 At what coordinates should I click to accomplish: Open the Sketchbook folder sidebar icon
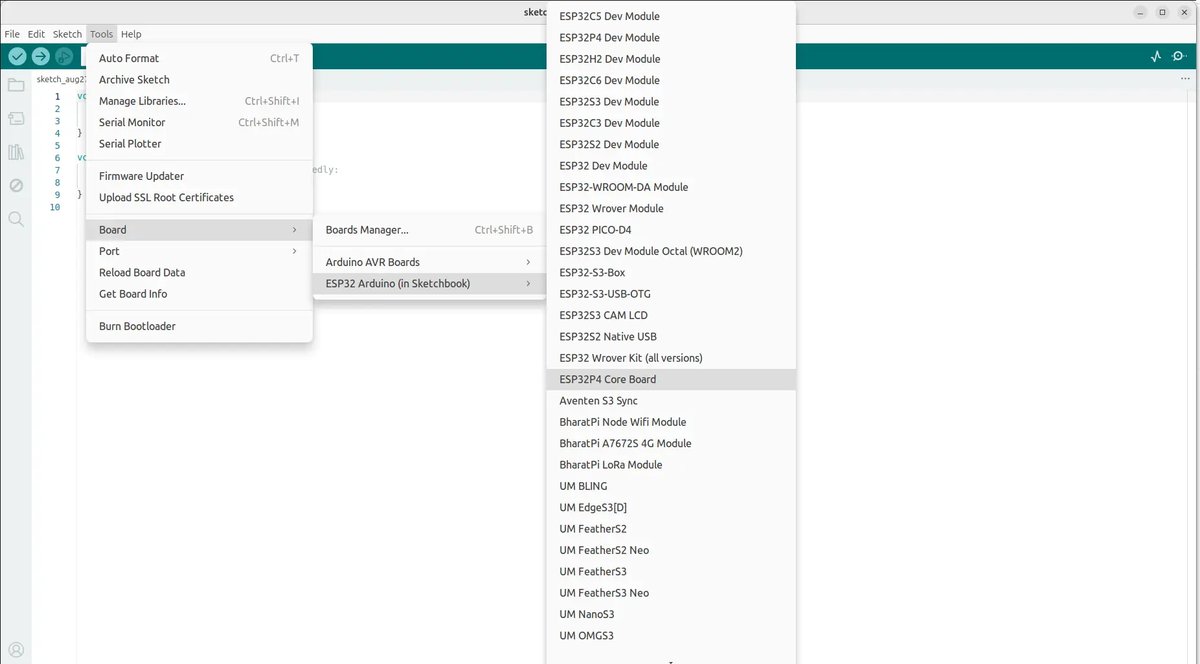tap(16, 85)
